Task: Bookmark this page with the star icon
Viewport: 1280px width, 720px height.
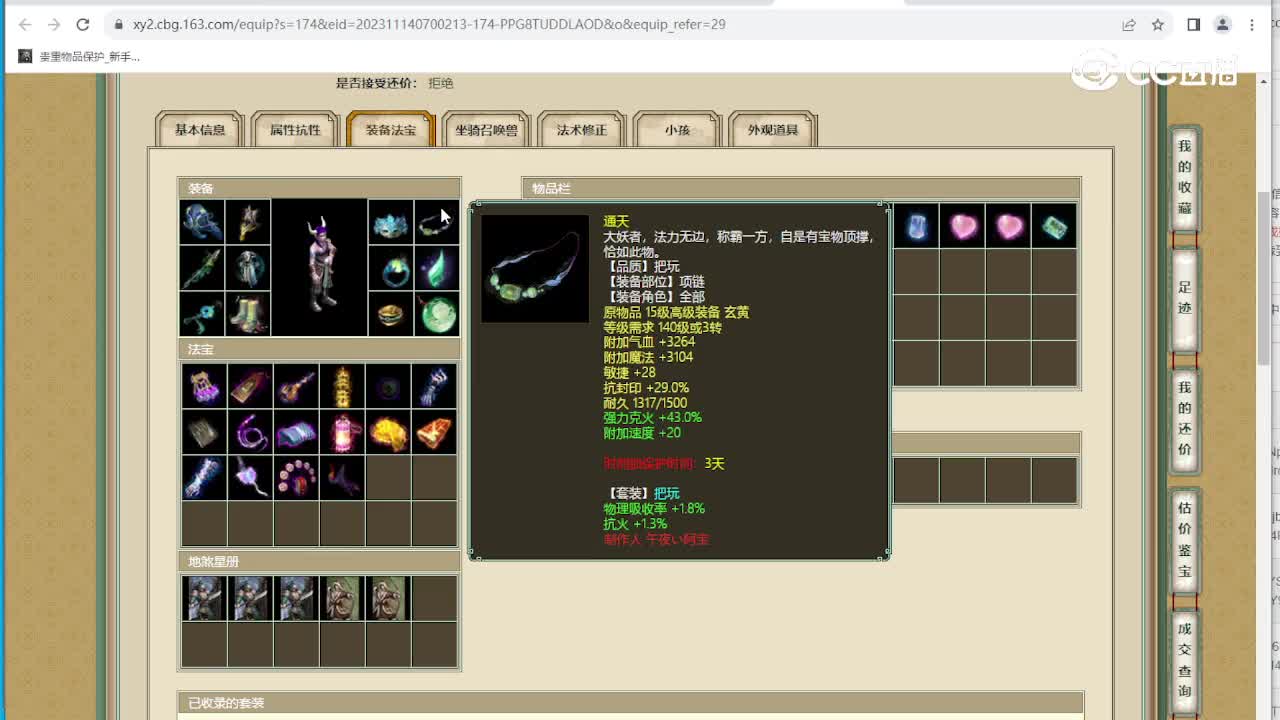Action: coord(1157,24)
